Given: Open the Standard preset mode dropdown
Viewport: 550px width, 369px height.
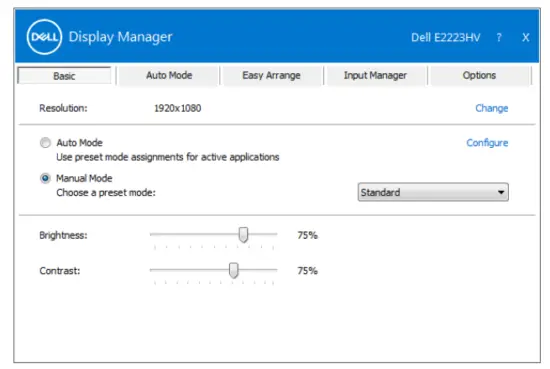Looking at the screenshot, I should point(433,192).
